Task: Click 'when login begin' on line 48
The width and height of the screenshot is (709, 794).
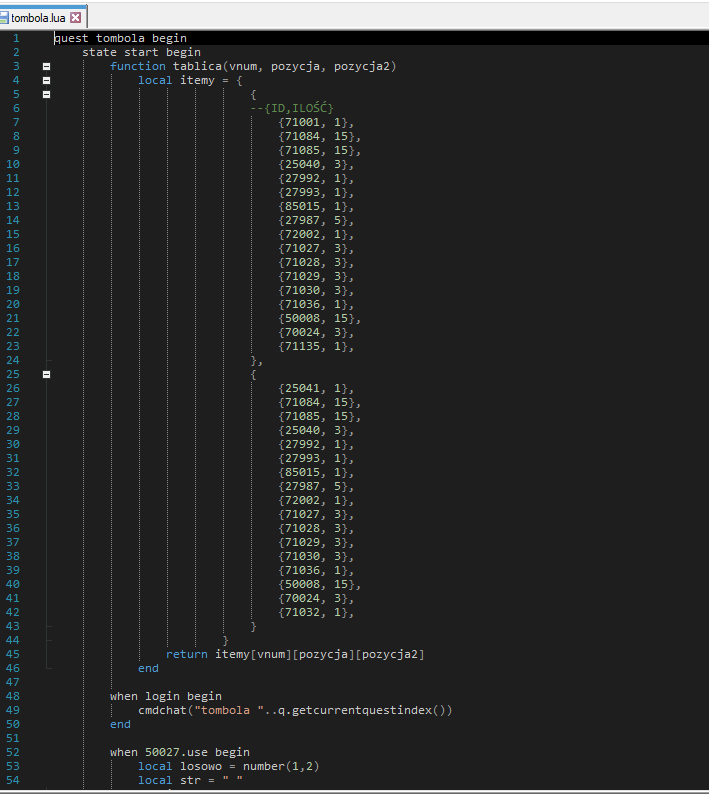Action: click(x=166, y=696)
